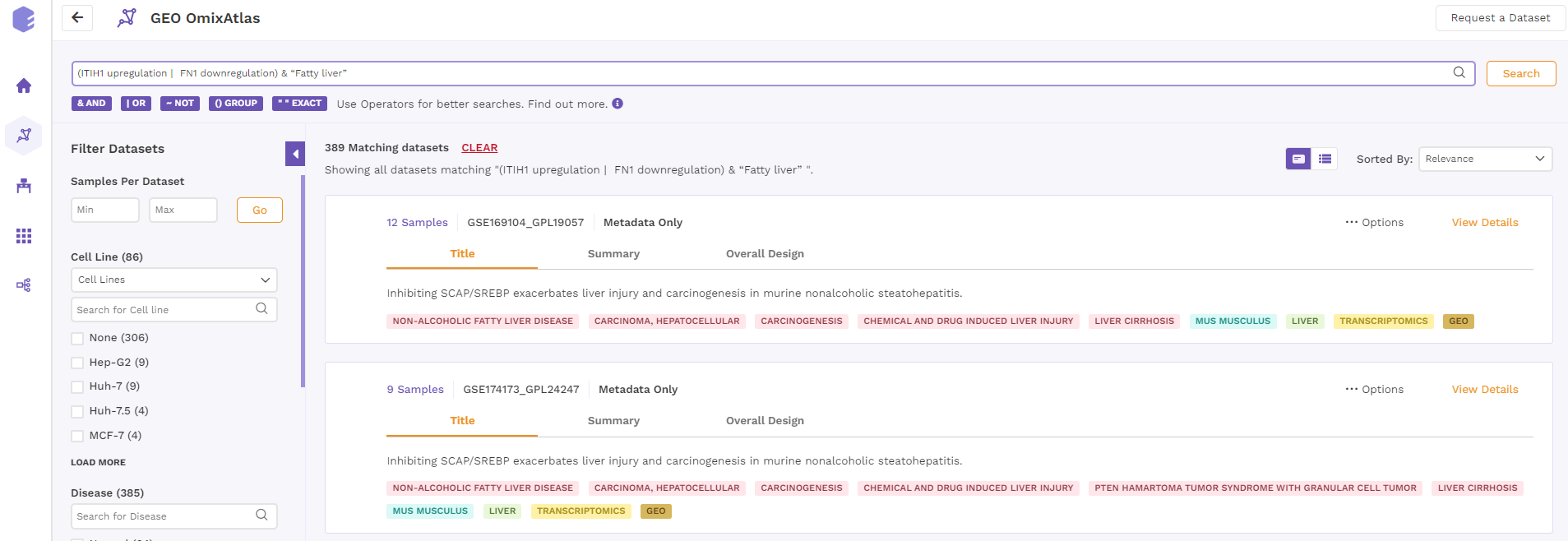Click first card's GEO tag
The height and width of the screenshot is (541, 1568).
coord(1459,321)
